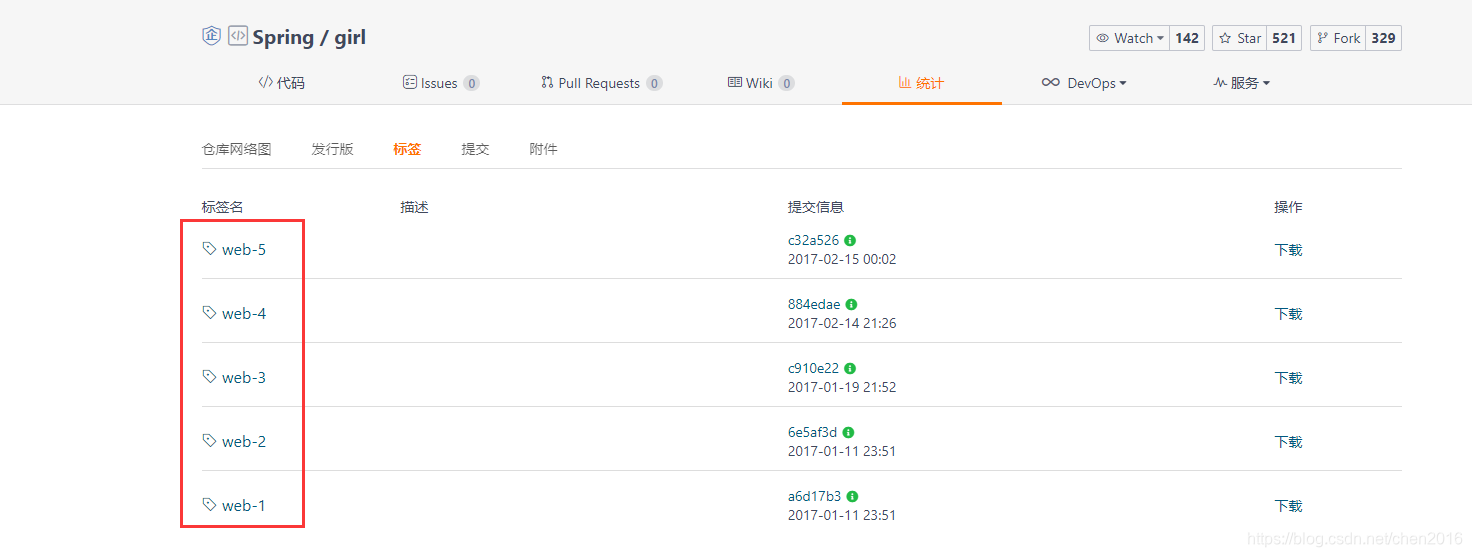Viewport: 1472px width, 557px height.
Task: Click the tag icon next to web-5
Action: tap(209, 249)
